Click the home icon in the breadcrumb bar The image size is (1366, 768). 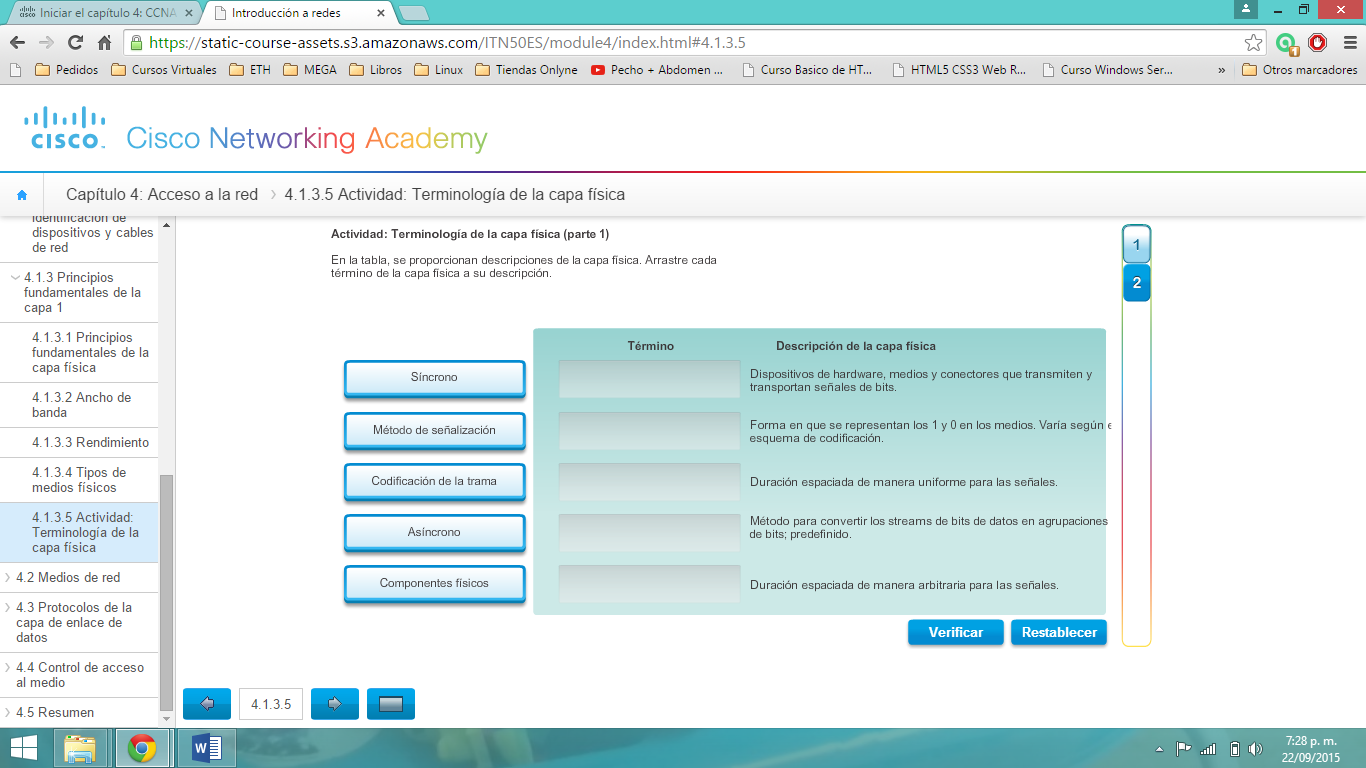coord(22,195)
